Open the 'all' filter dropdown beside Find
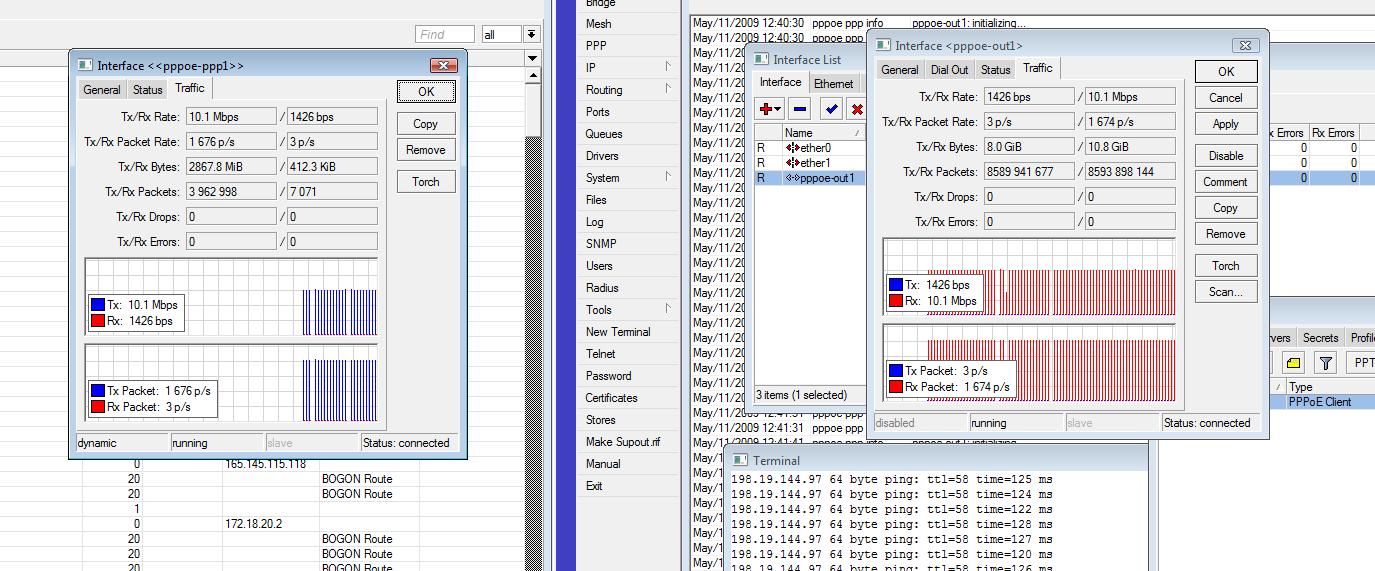 point(501,34)
